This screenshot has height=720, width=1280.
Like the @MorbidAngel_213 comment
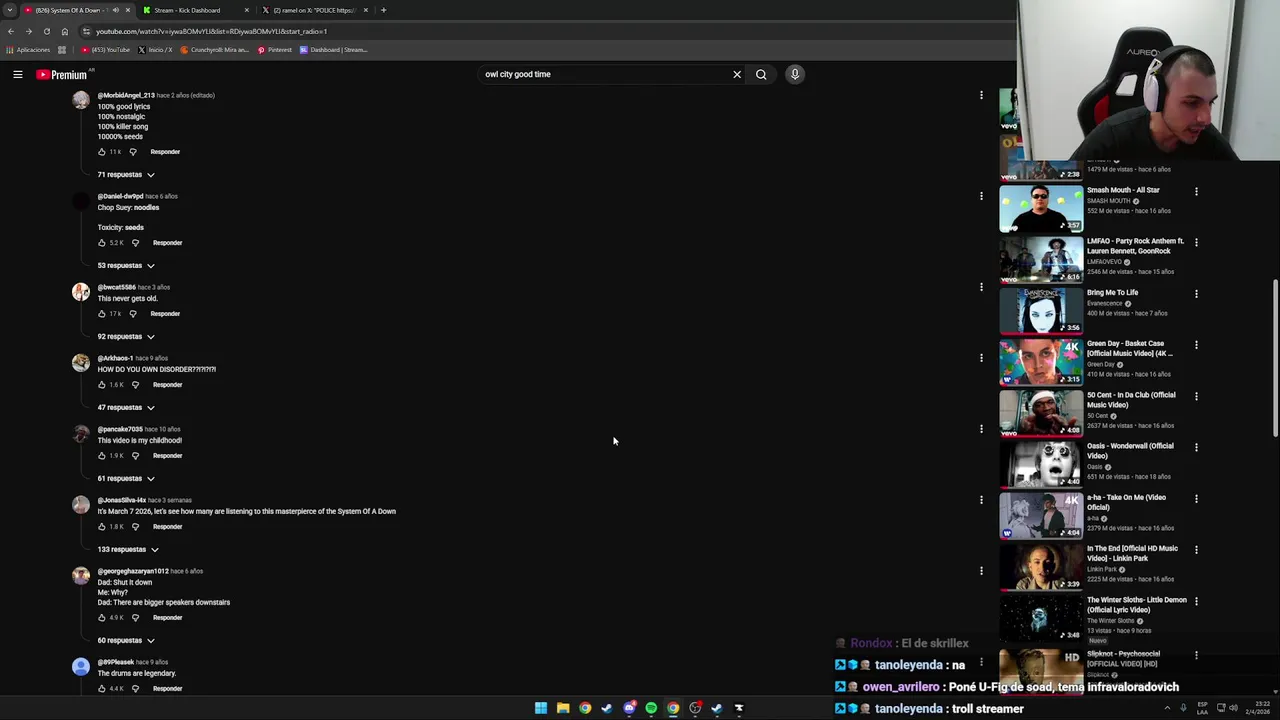coord(102,152)
